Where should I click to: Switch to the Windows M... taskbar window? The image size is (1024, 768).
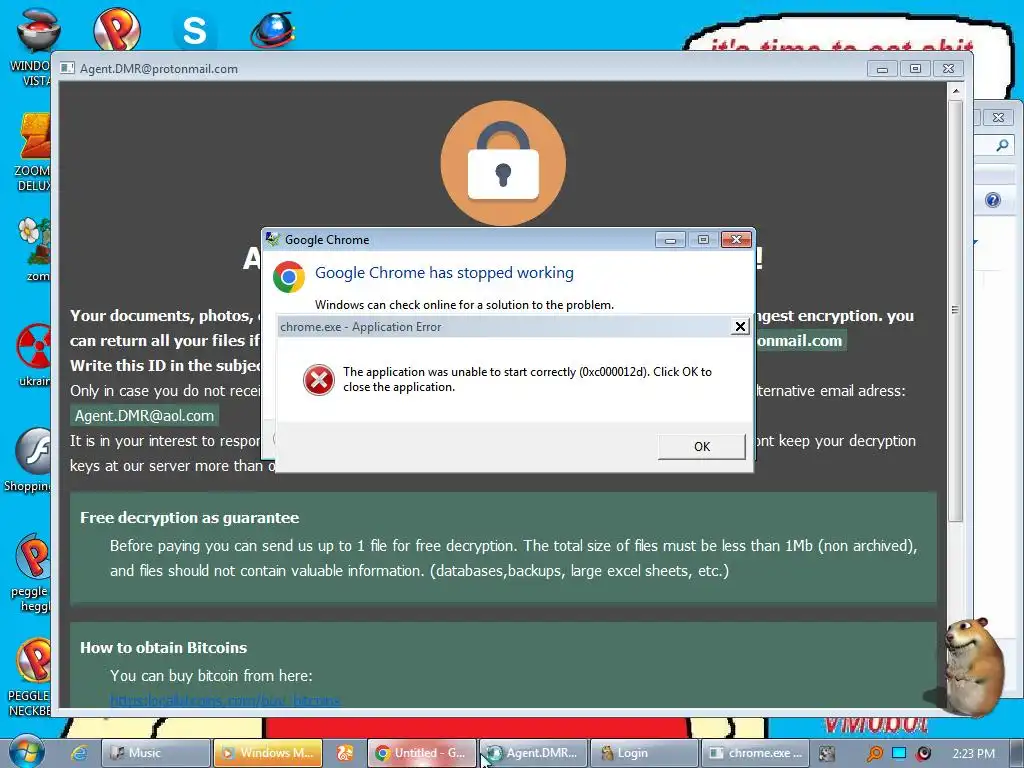pyautogui.click(x=268, y=753)
